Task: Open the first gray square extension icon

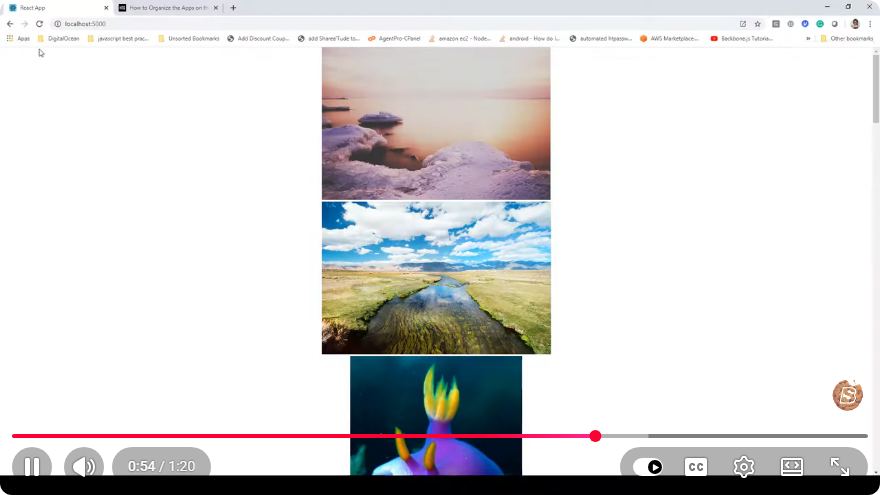Action: 776,24
